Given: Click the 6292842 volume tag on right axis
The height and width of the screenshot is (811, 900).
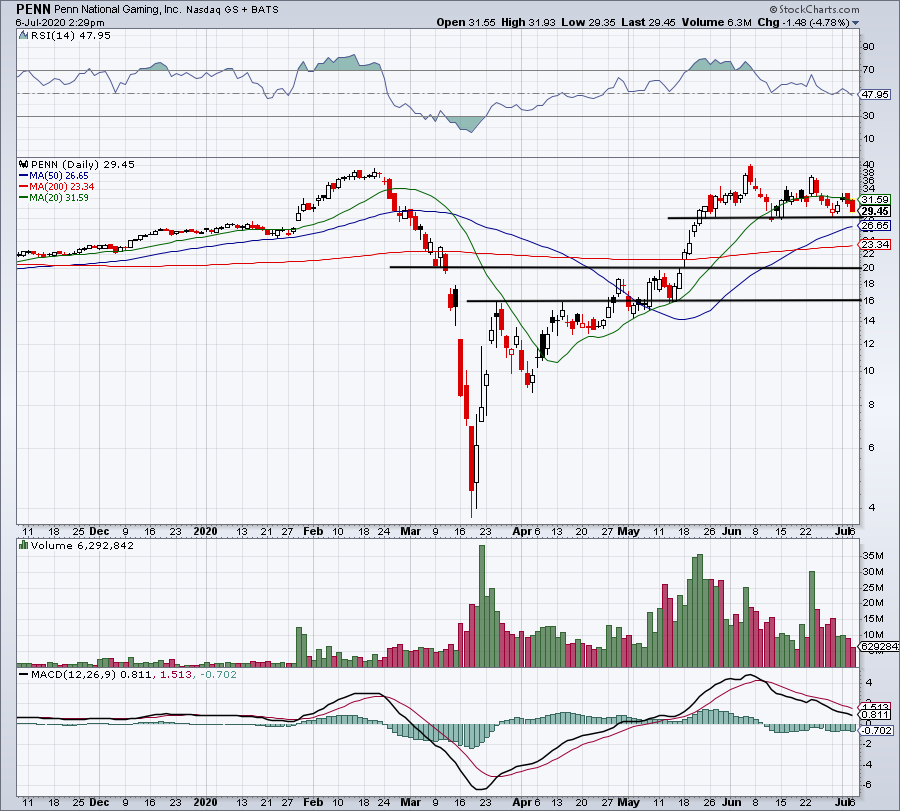Looking at the screenshot, I should [878, 647].
